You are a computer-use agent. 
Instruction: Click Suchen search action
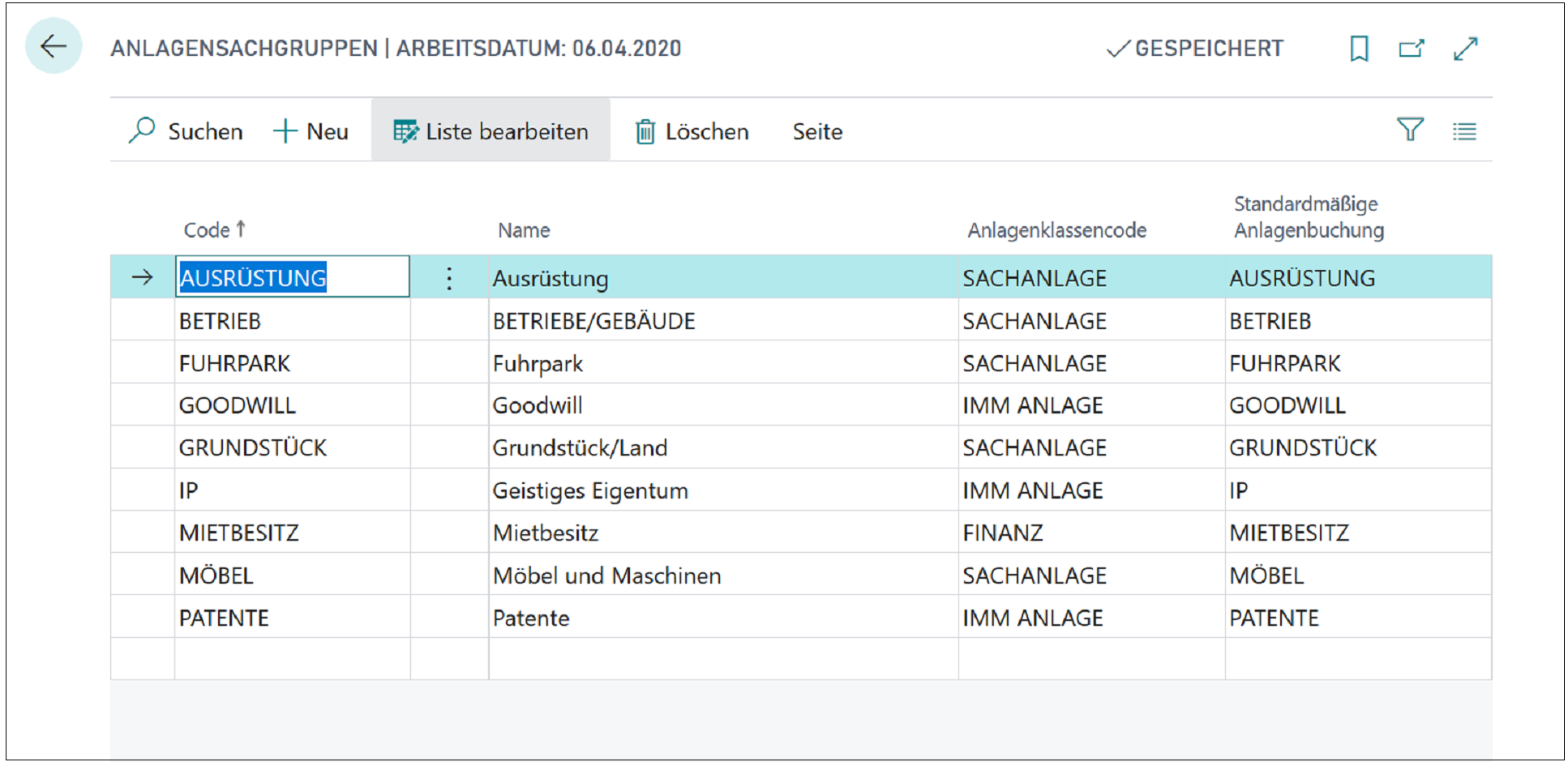pos(186,131)
